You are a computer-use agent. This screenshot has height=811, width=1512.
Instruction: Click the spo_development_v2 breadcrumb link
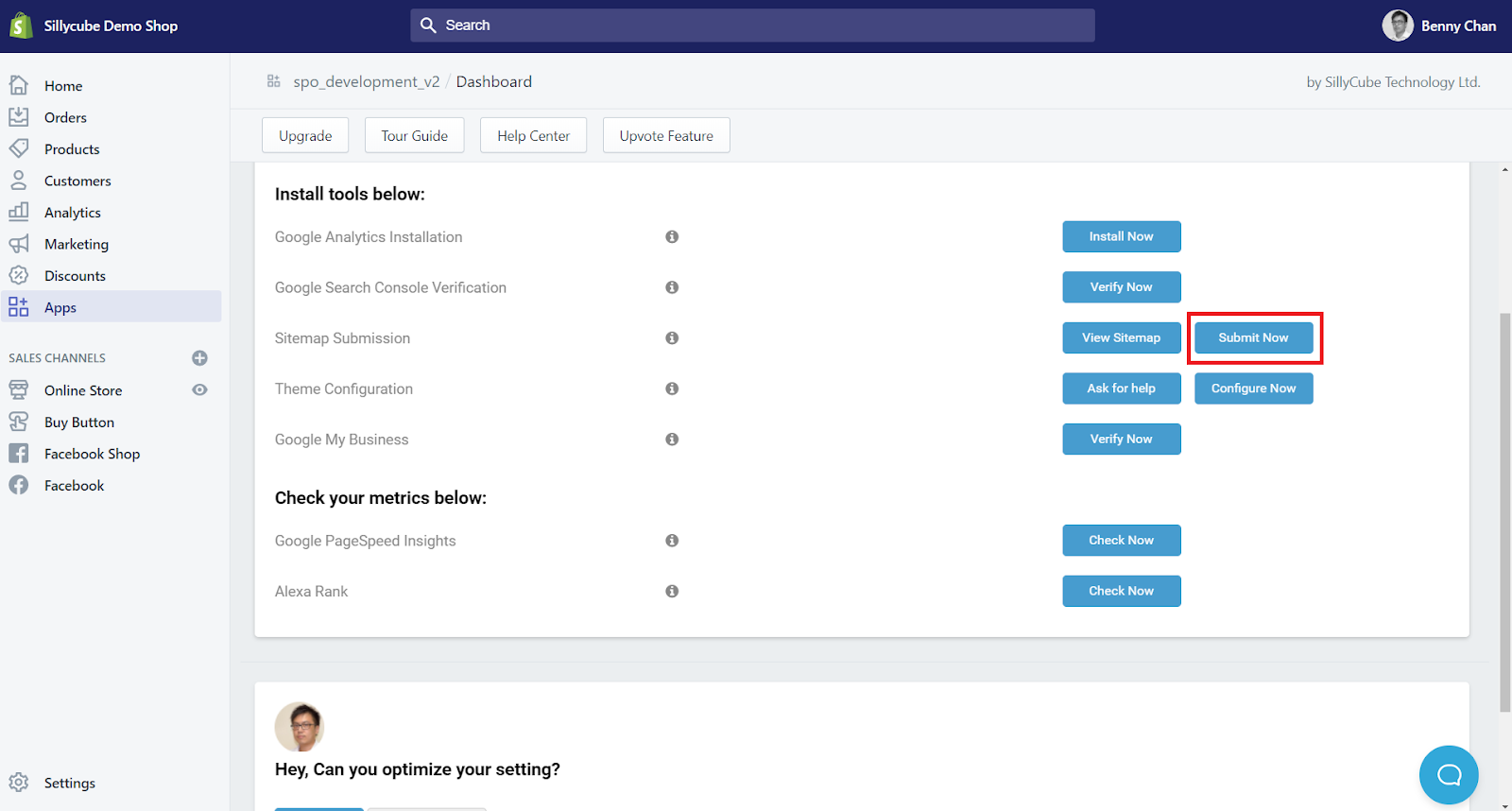point(366,82)
